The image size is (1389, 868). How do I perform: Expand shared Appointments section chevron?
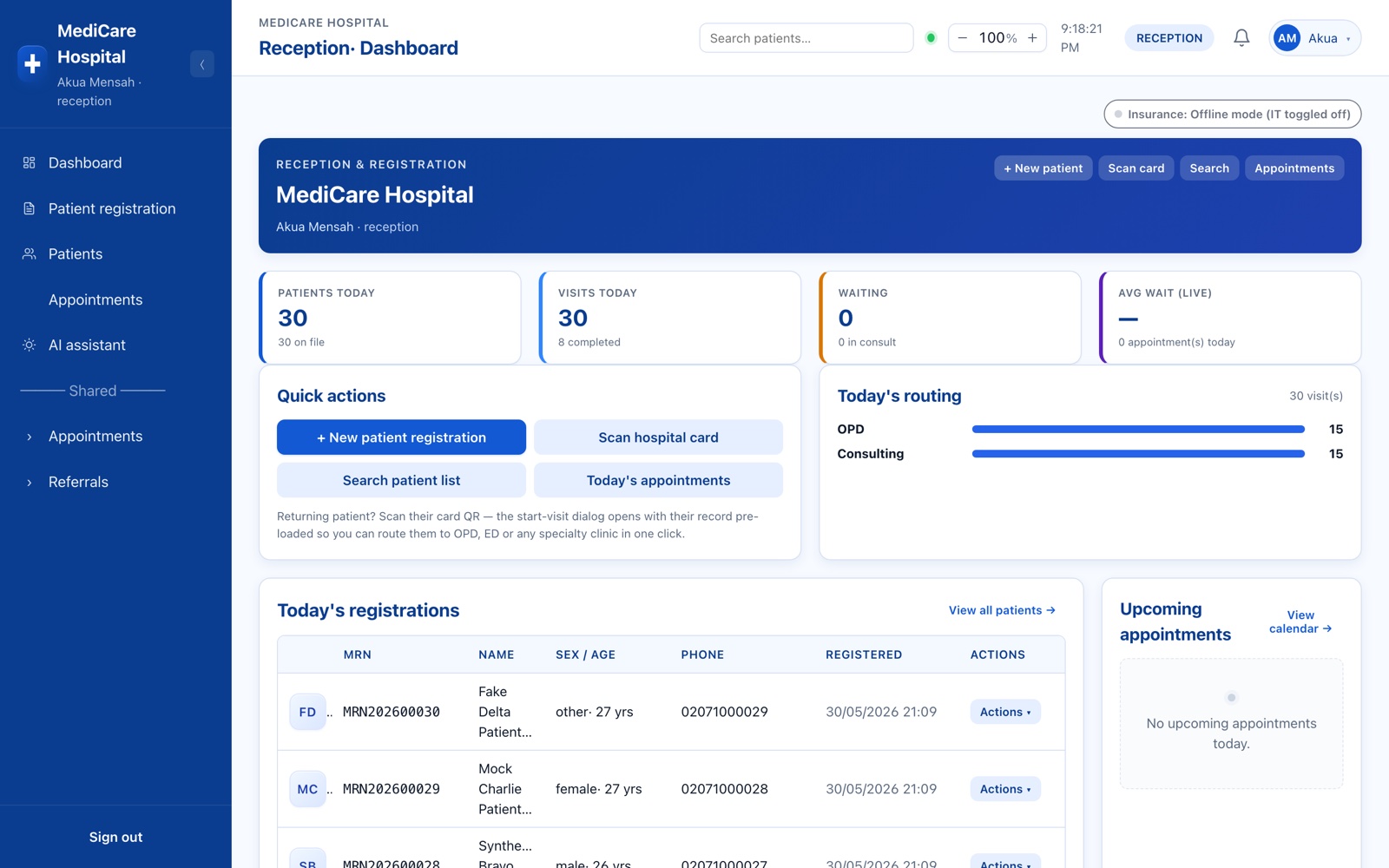click(x=29, y=437)
